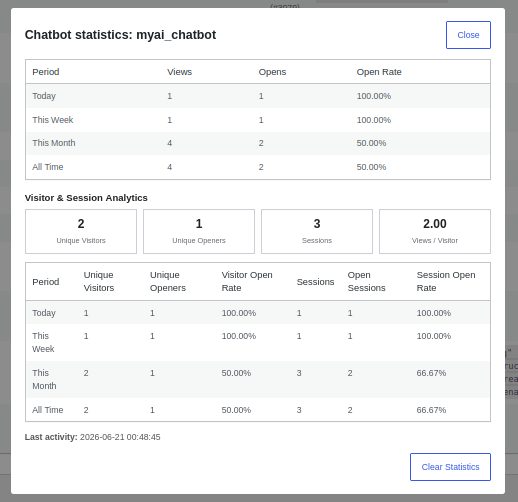Click the Chatbot statistics: myai_chatbot title
The height and width of the screenshot is (502, 518).
click(120, 35)
